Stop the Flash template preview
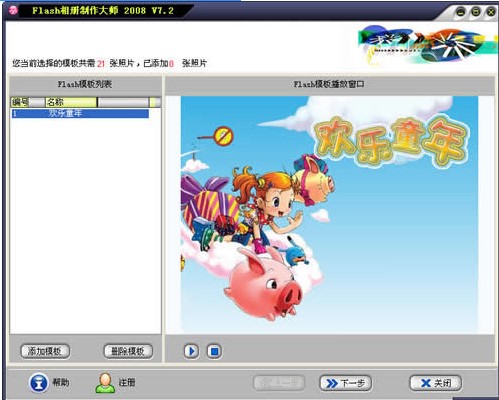The height and width of the screenshot is (400, 499). tap(214, 351)
